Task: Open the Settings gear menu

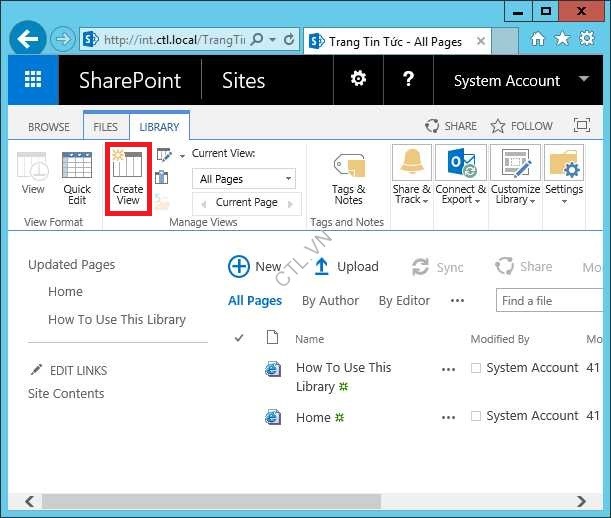Action: click(x=357, y=80)
